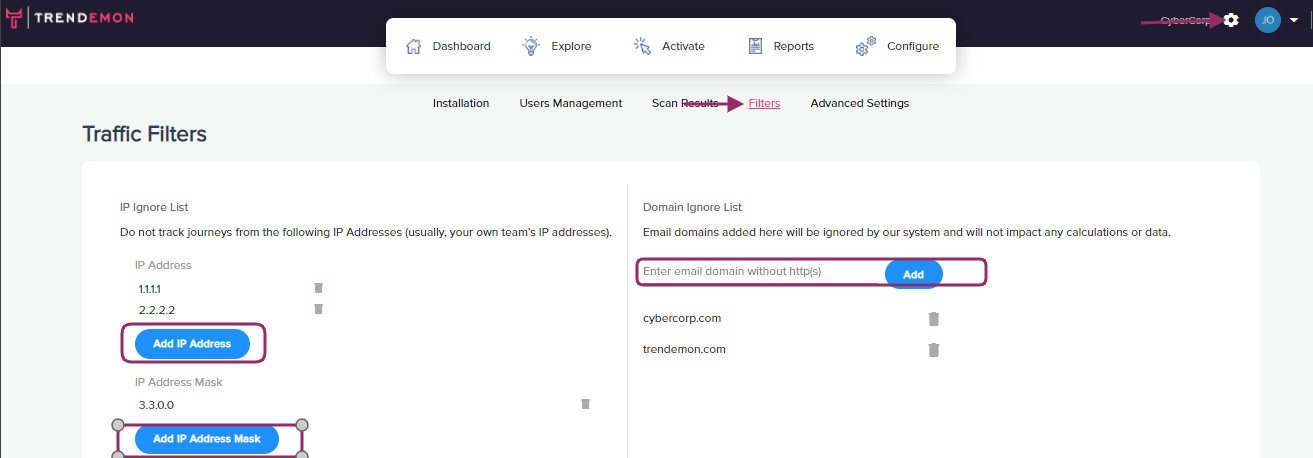
Task: Expand the user account dropdown arrow
Action: pos(1294,20)
